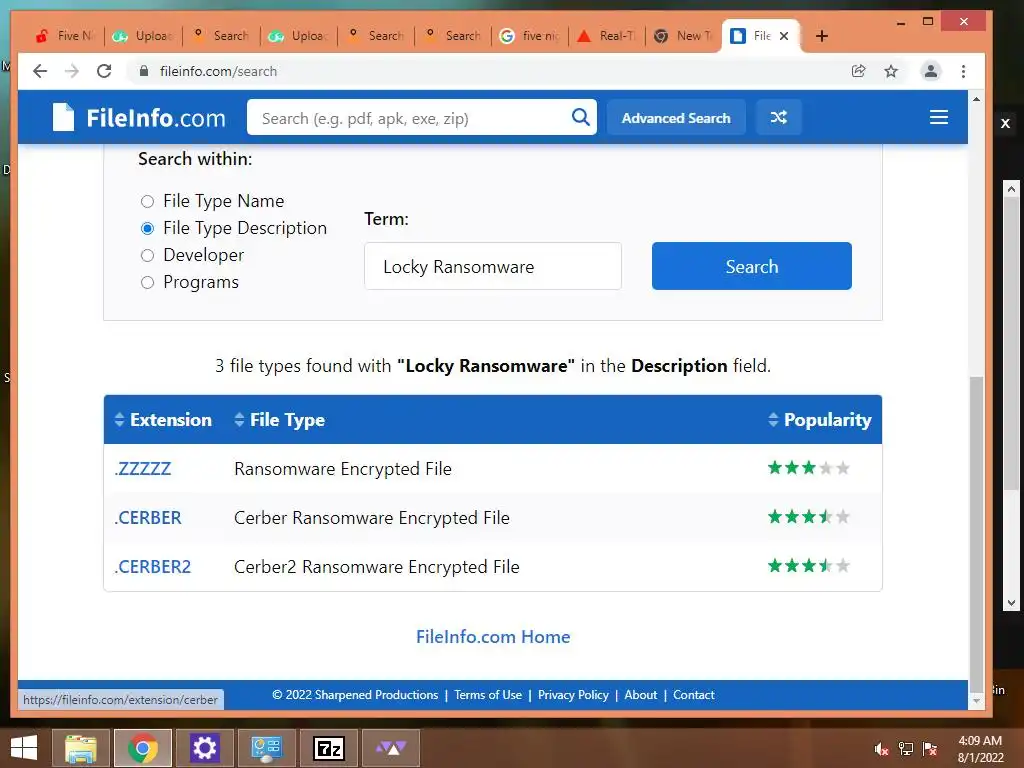This screenshot has height=768, width=1024.
Task: Open the Privacy Policy link
Action: (x=573, y=695)
